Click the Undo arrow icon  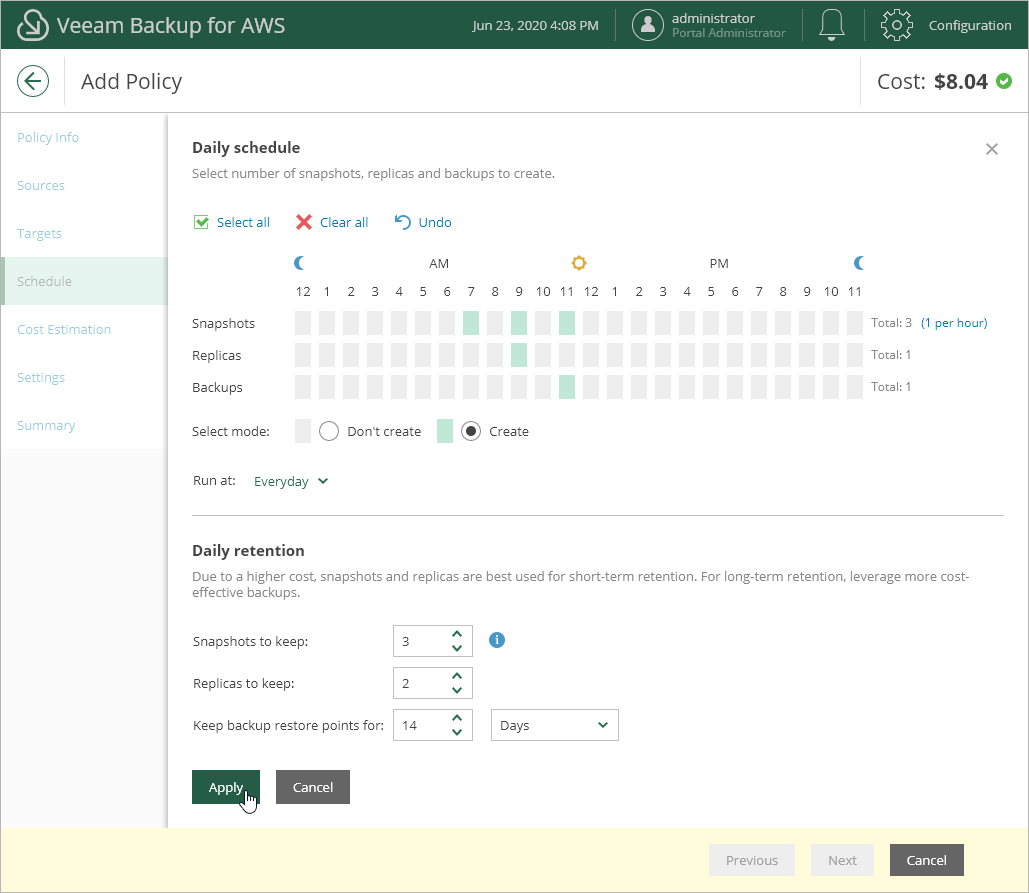point(402,222)
